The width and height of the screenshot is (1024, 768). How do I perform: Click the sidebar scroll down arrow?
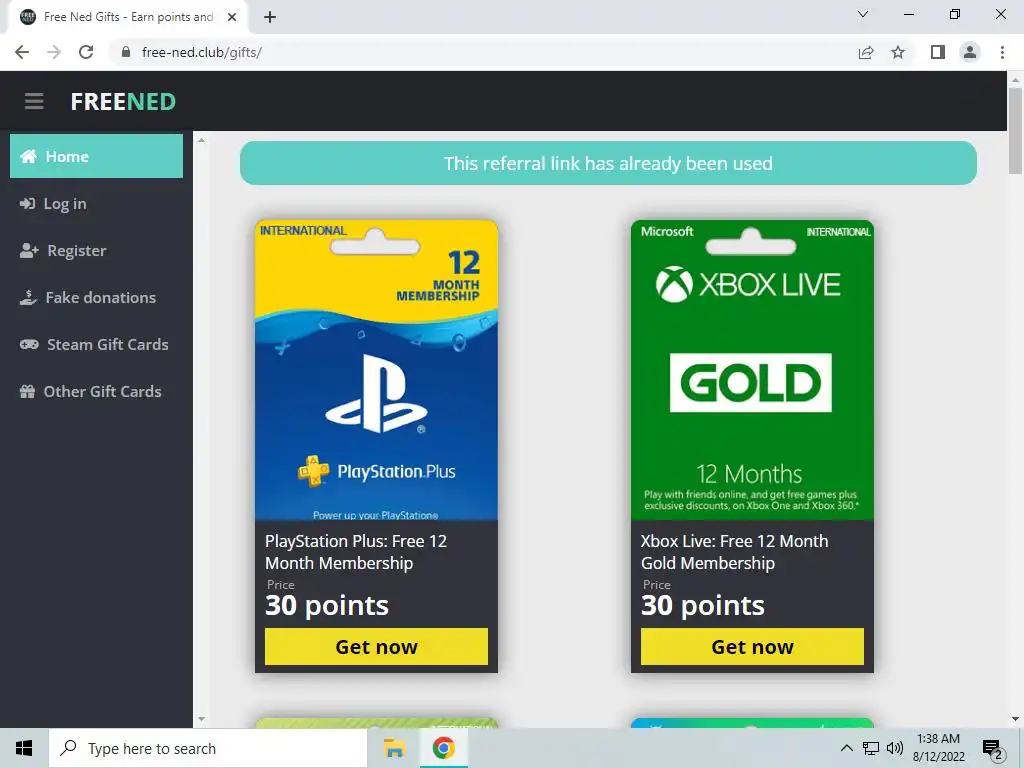(201, 719)
